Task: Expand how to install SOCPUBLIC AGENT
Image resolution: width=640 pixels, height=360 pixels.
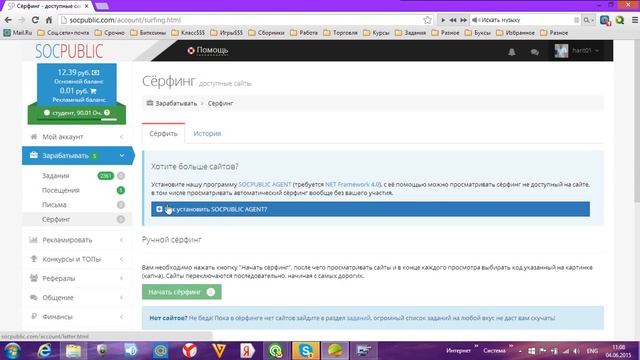Action: 370,209
